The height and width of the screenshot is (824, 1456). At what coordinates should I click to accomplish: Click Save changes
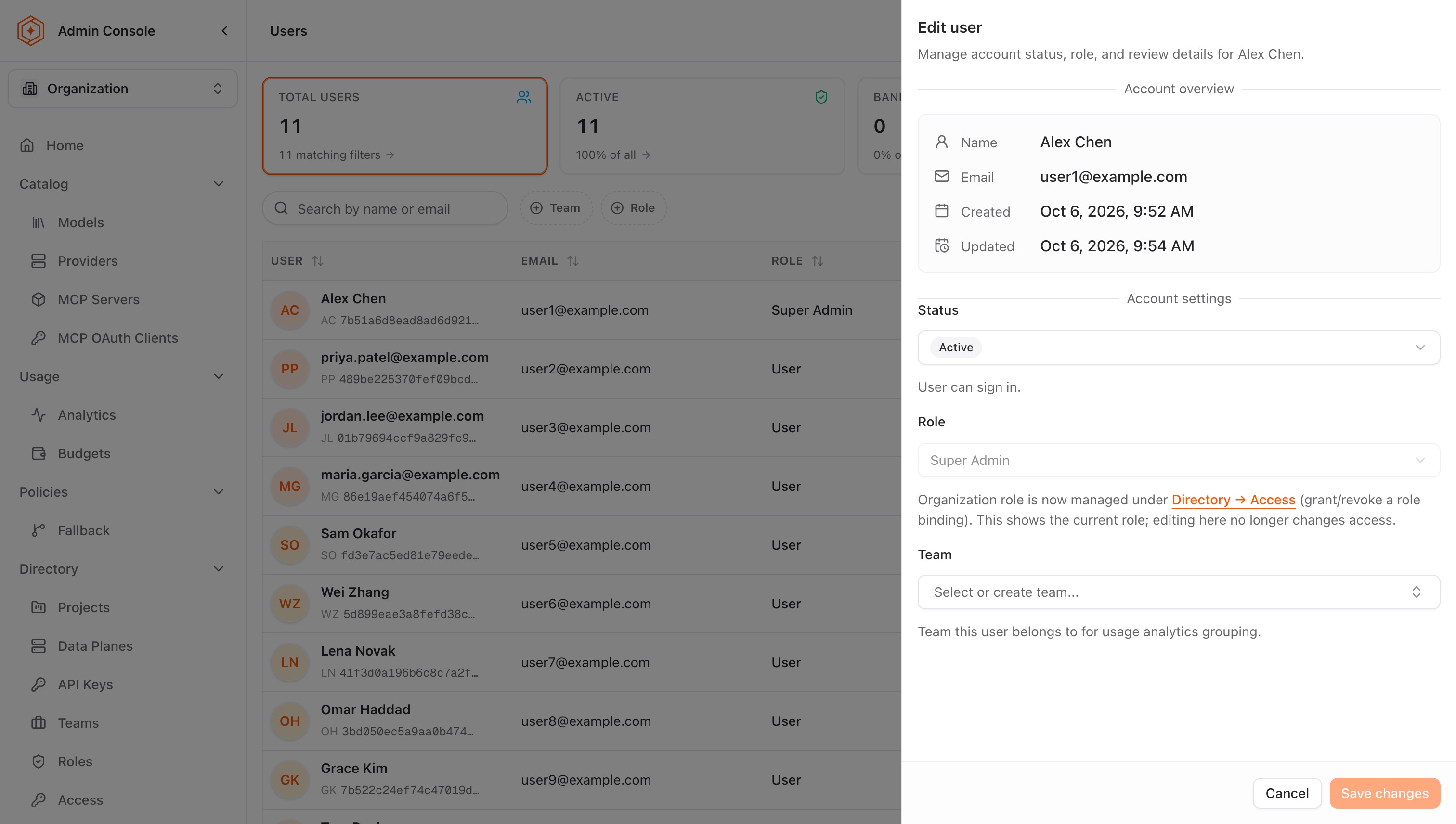[1385, 793]
